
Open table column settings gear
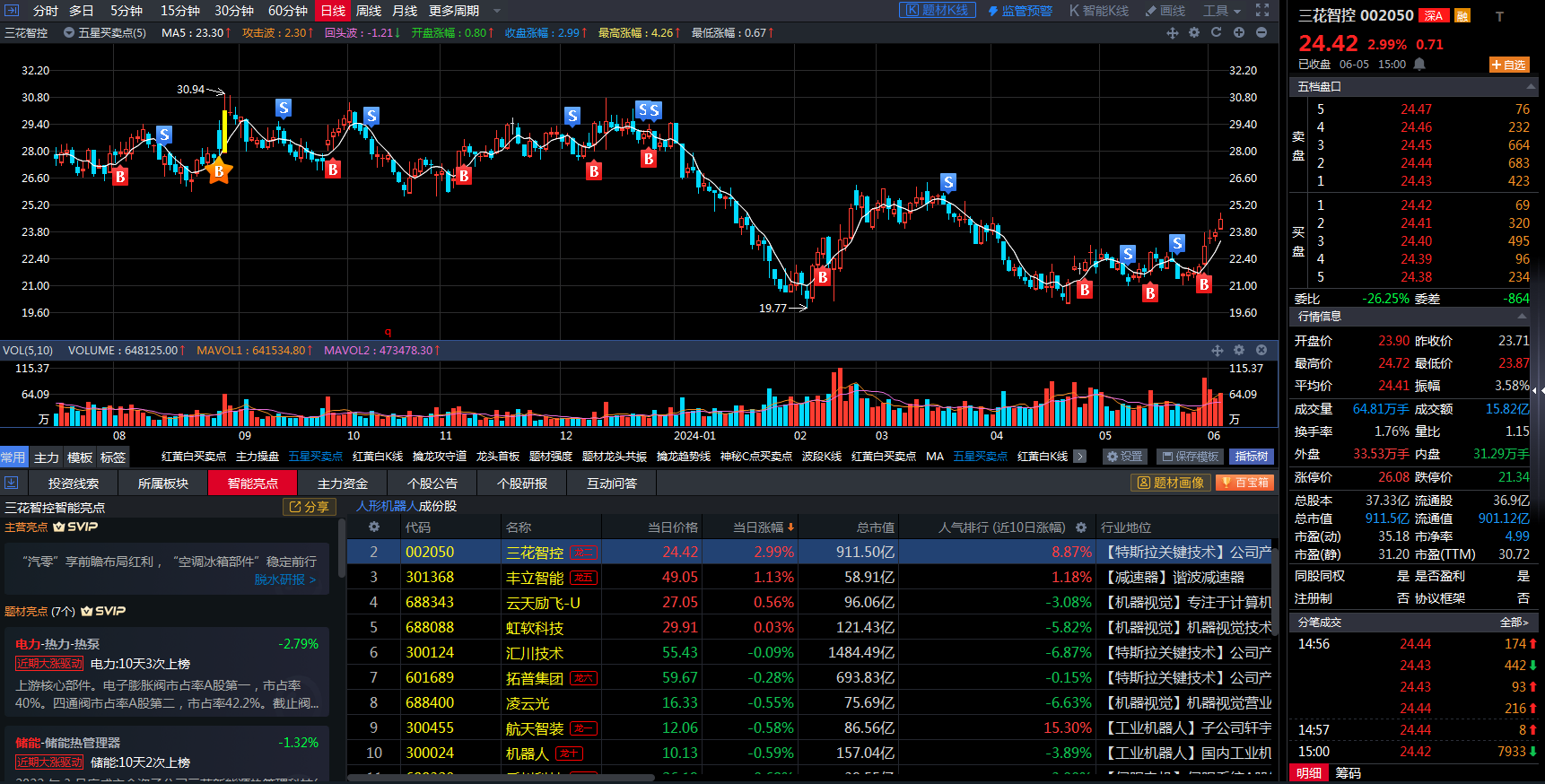click(374, 527)
